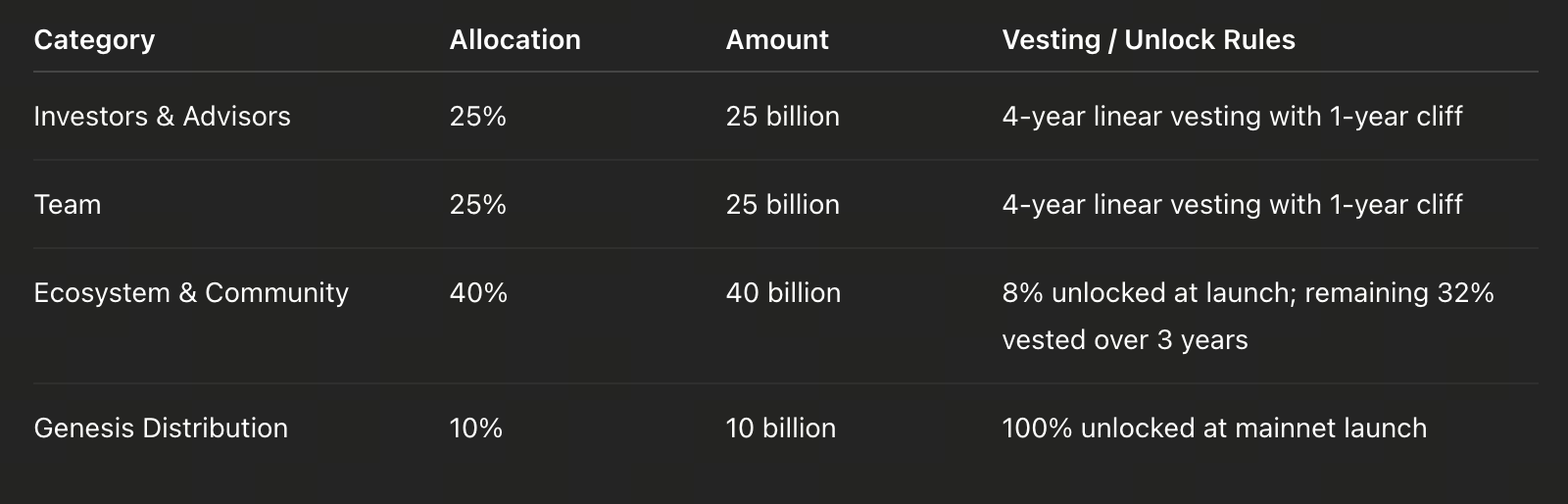Image resolution: width=1568 pixels, height=504 pixels.
Task: Click the Amount column header
Action: coord(777,40)
